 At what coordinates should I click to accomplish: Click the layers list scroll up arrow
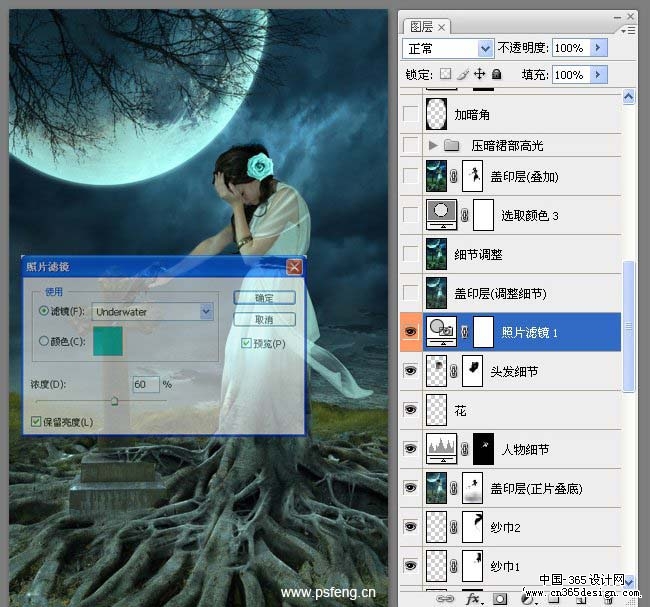(628, 97)
